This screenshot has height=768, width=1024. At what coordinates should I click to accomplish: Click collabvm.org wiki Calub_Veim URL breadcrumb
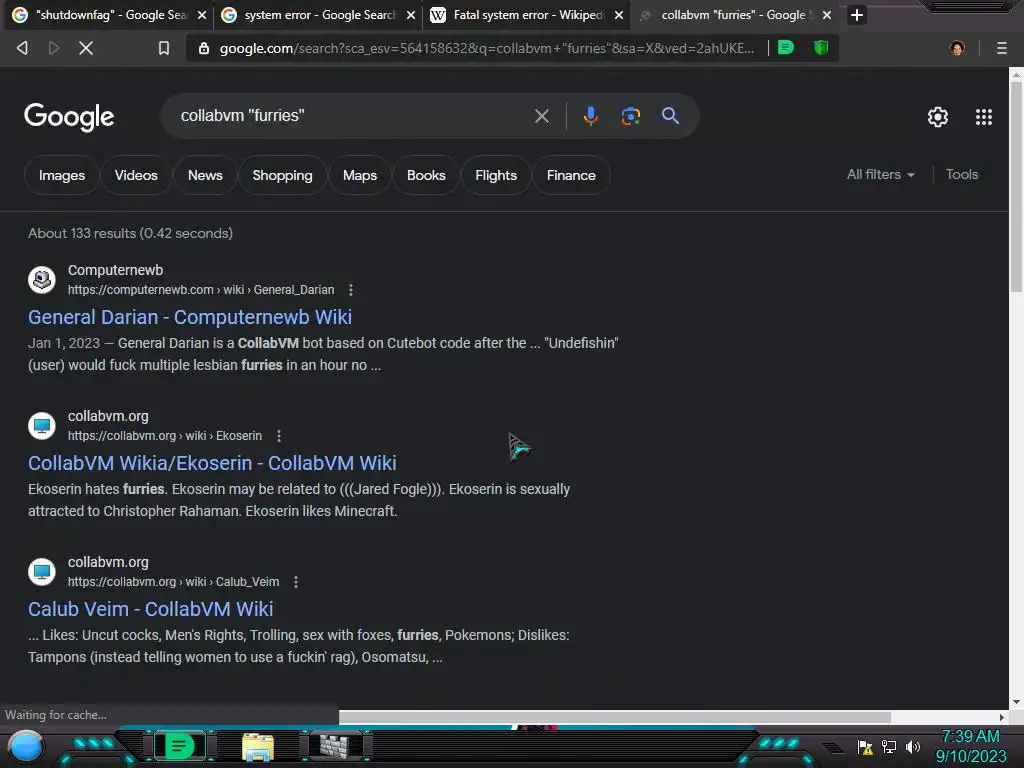(x=174, y=582)
